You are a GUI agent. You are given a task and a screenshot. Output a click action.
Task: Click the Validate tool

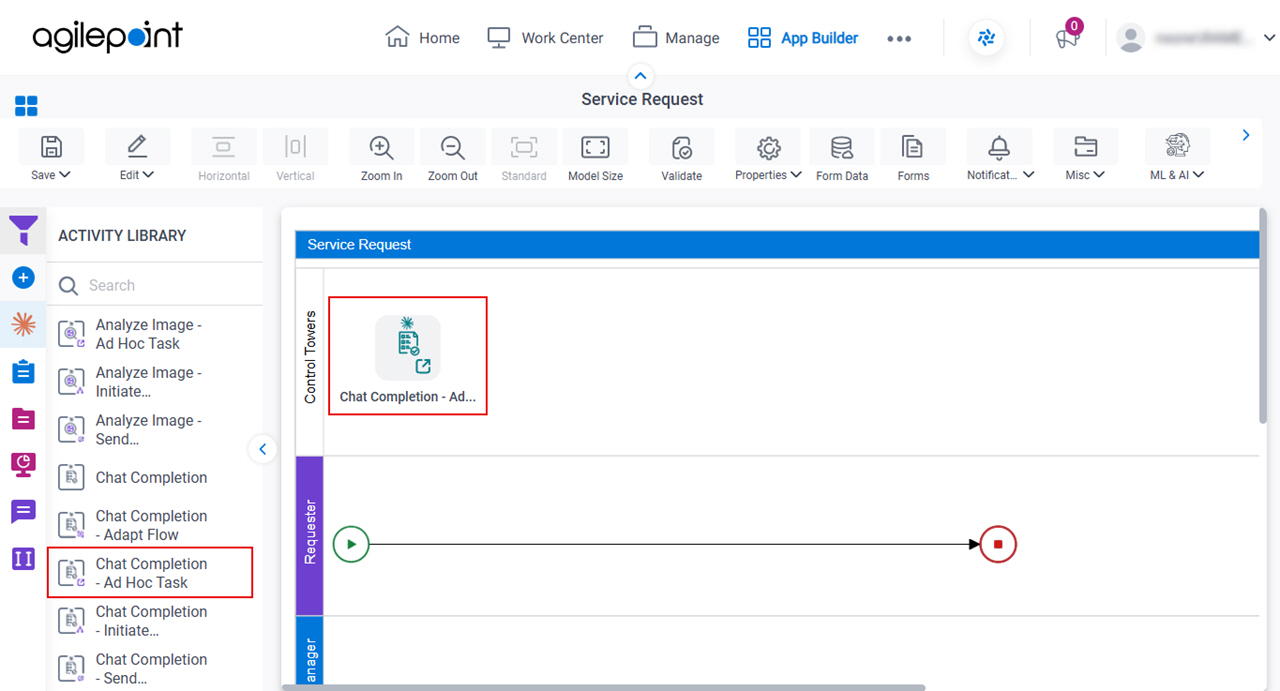point(682,156)
